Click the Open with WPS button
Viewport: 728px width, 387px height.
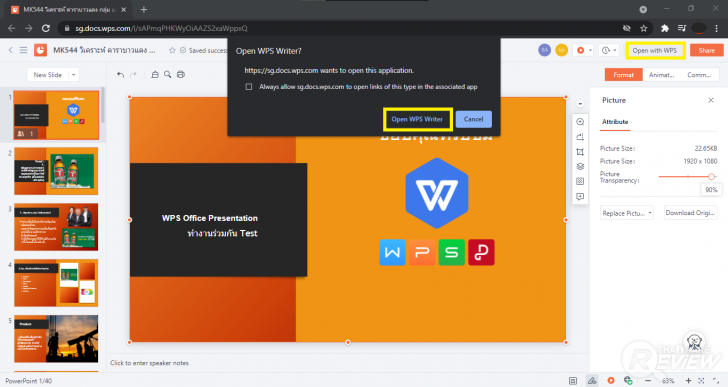point(655,50)
